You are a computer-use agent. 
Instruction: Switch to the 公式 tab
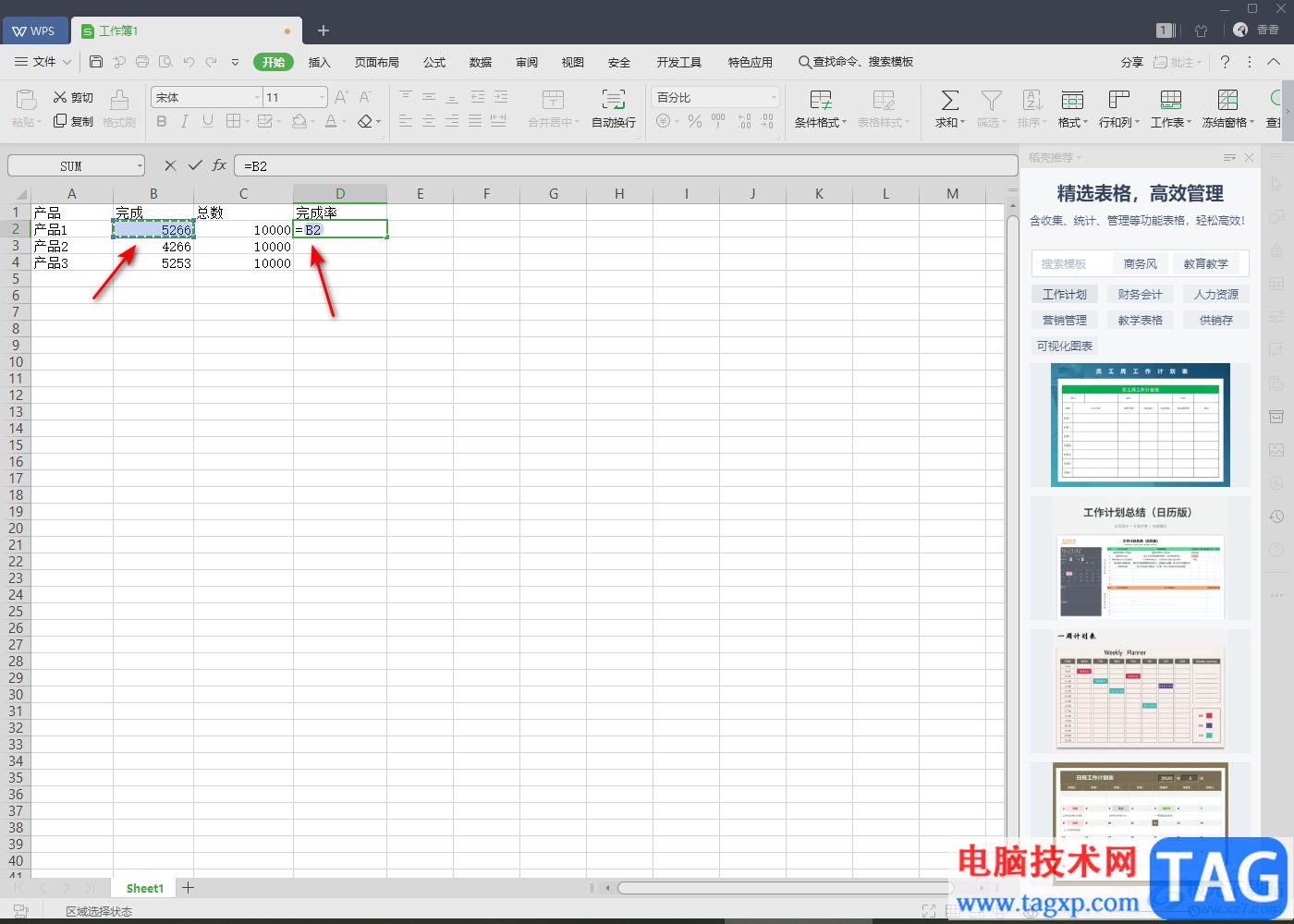[434, 62]
